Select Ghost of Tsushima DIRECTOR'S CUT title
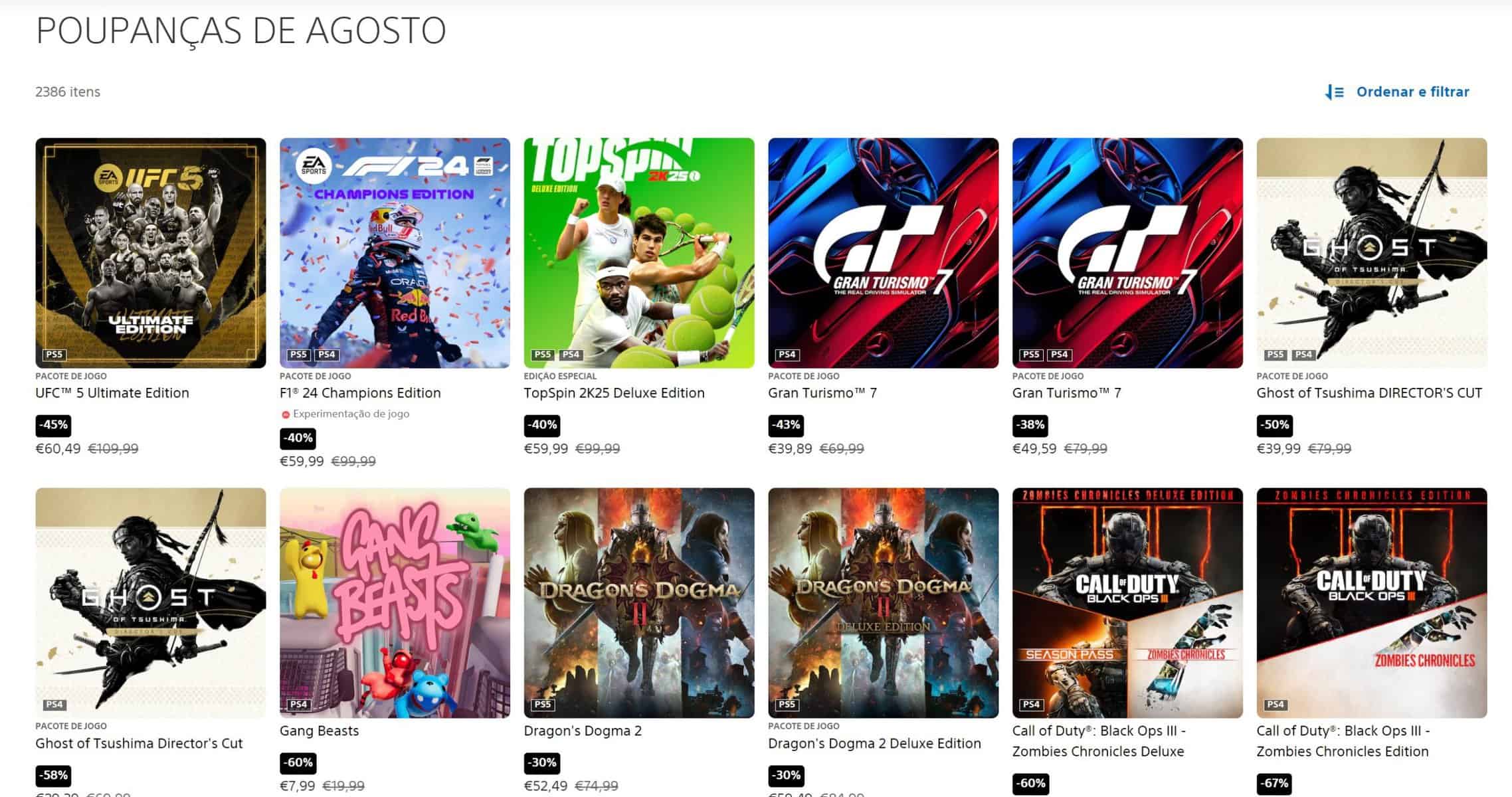The height and width of the screenshot is (797, 1512). (1369, 393)
